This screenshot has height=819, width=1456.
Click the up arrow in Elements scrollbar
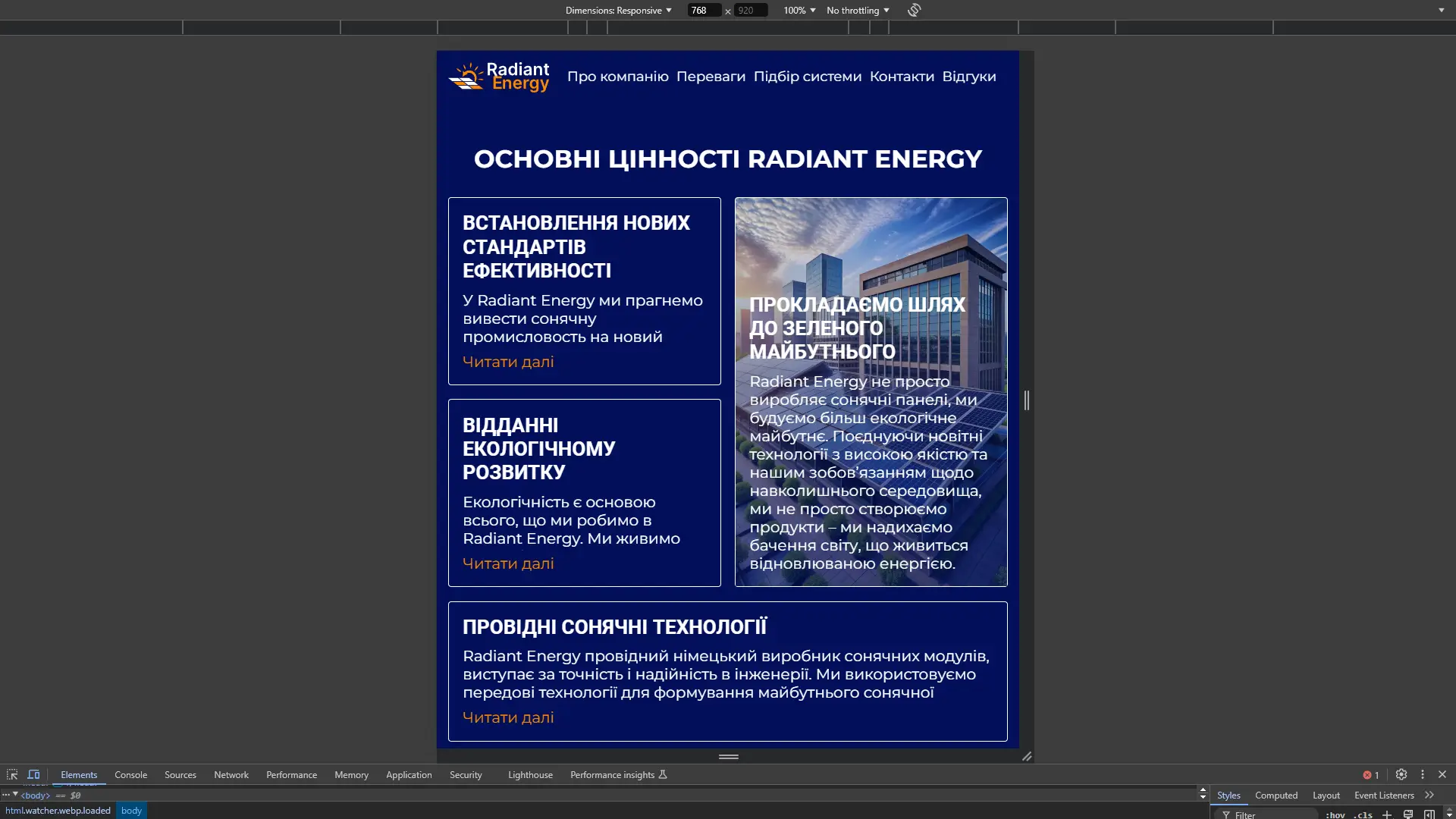tap(1203, 790)
